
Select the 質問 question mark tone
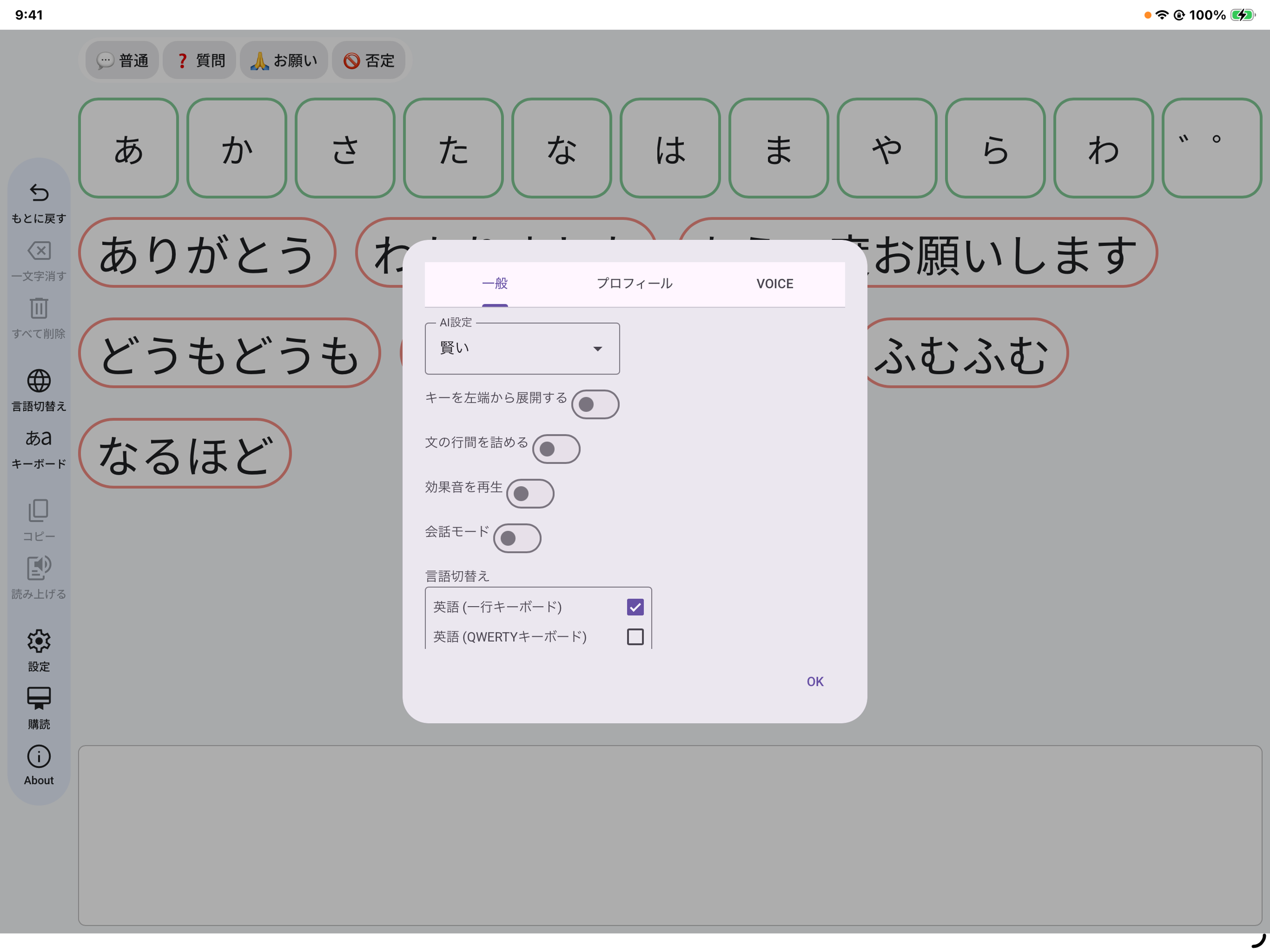199,60
